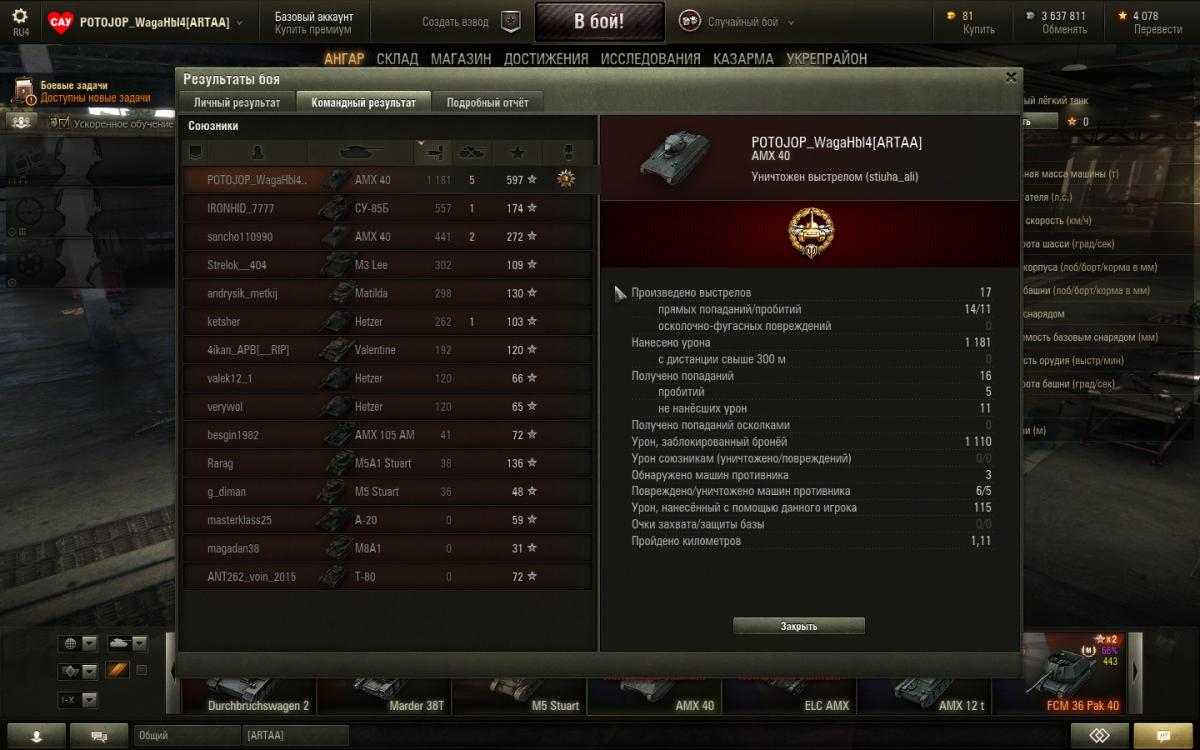Viewport: 1200px width, 750px height.
Task: Select the ELC AMX tank thumbnail
Action: [x=789, y=689]
